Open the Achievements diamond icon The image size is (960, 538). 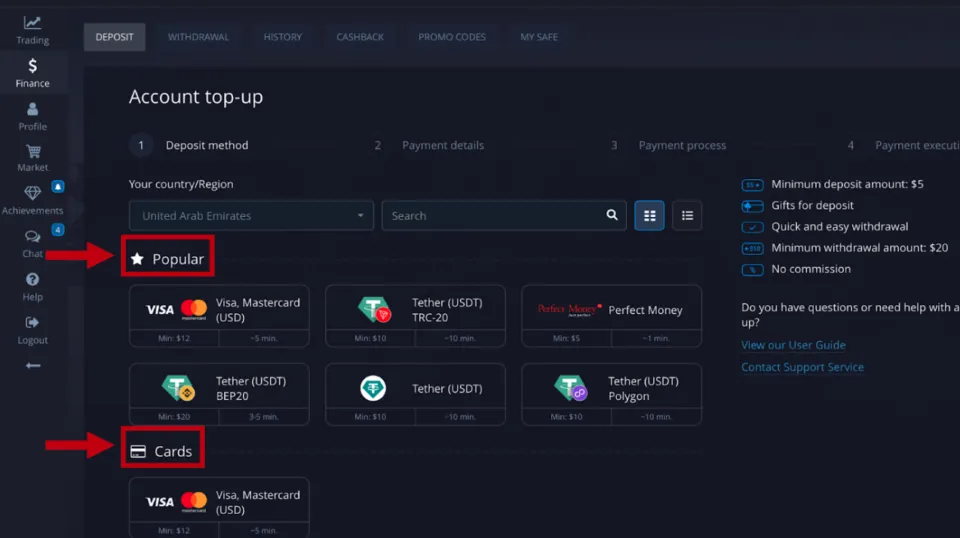(x=32, y=194)
